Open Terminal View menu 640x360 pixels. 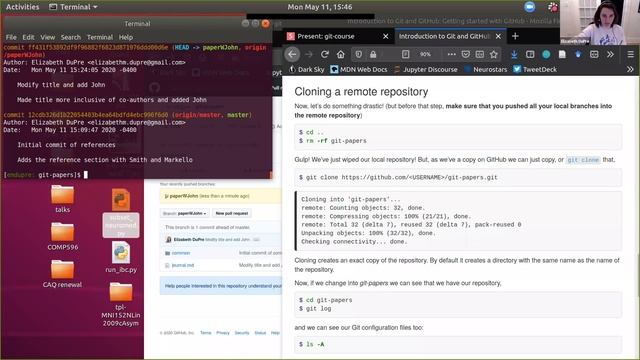click(47, 37)
